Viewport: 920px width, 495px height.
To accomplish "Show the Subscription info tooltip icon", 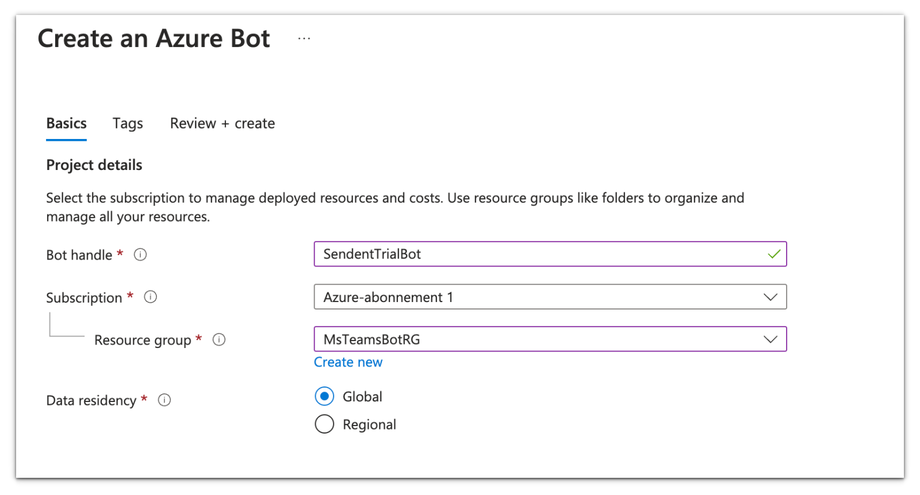I will tap(151, 297).
